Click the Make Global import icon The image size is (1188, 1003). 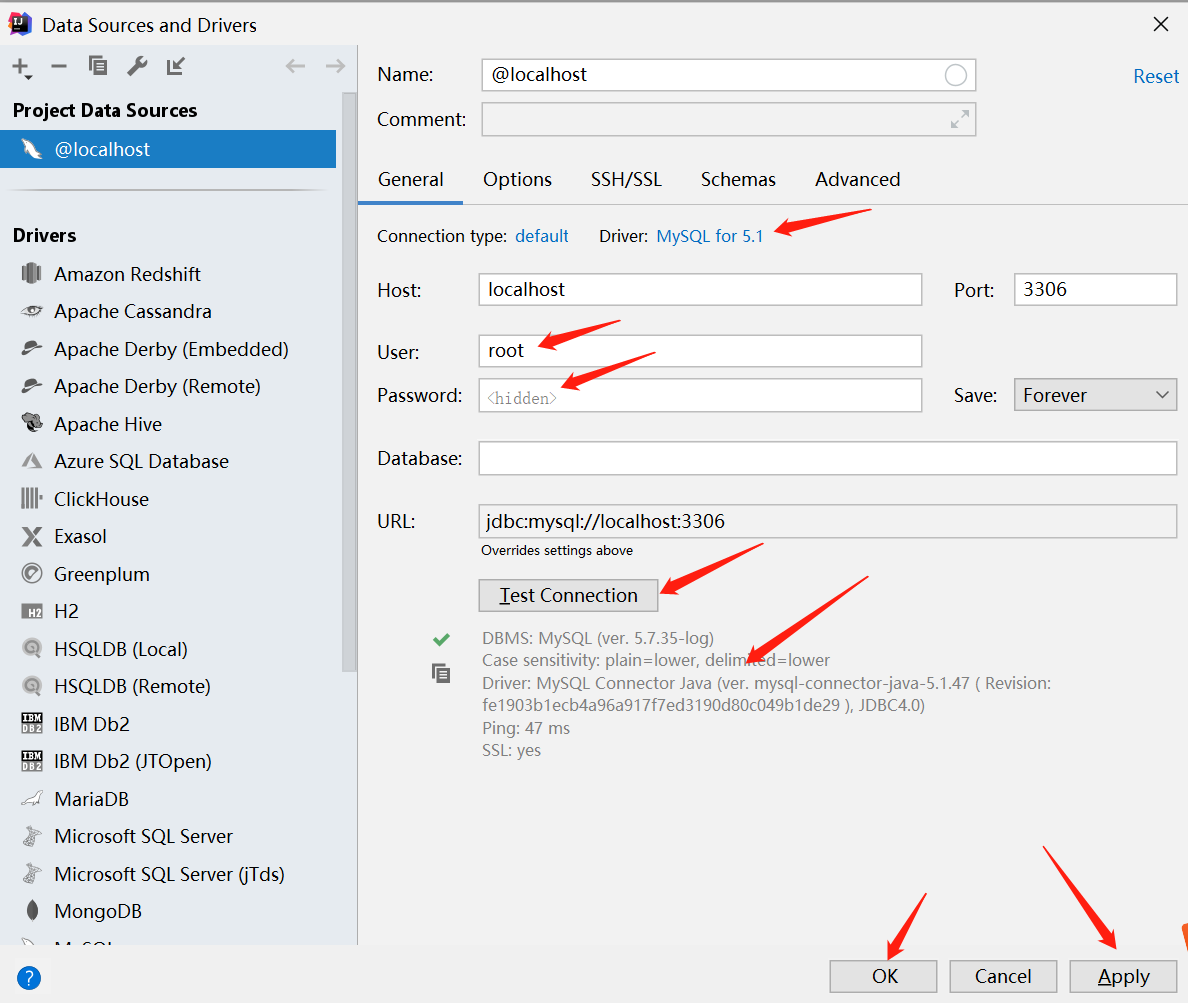(176, 66)
